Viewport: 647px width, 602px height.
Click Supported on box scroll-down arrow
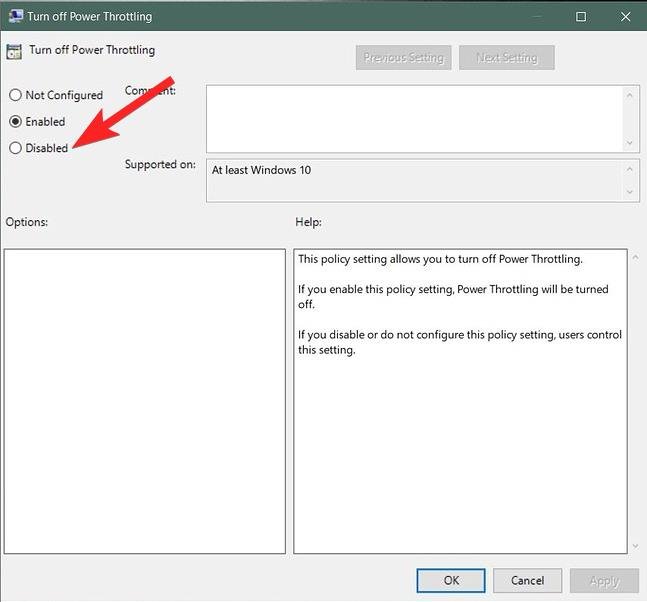tap(630, 192)
